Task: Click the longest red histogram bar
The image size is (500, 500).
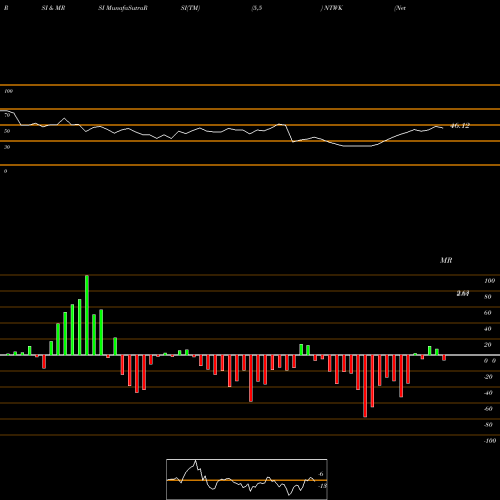Action: pyautogui.click(x=365, y=386)
